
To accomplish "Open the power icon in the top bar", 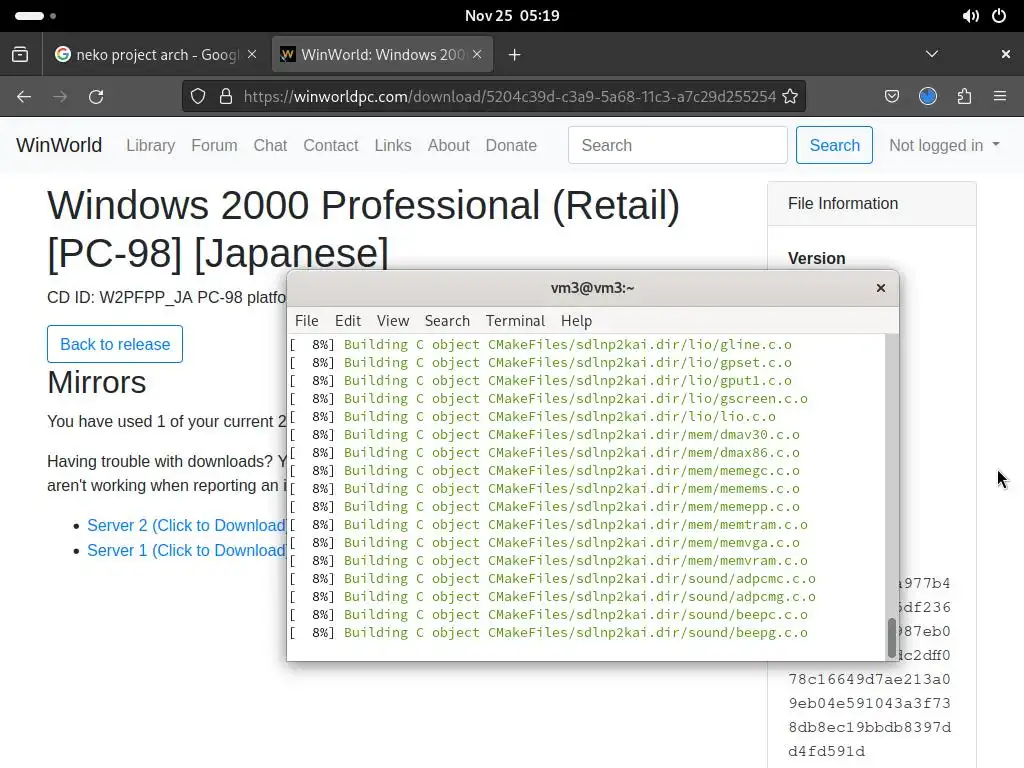I will [999, 16].
